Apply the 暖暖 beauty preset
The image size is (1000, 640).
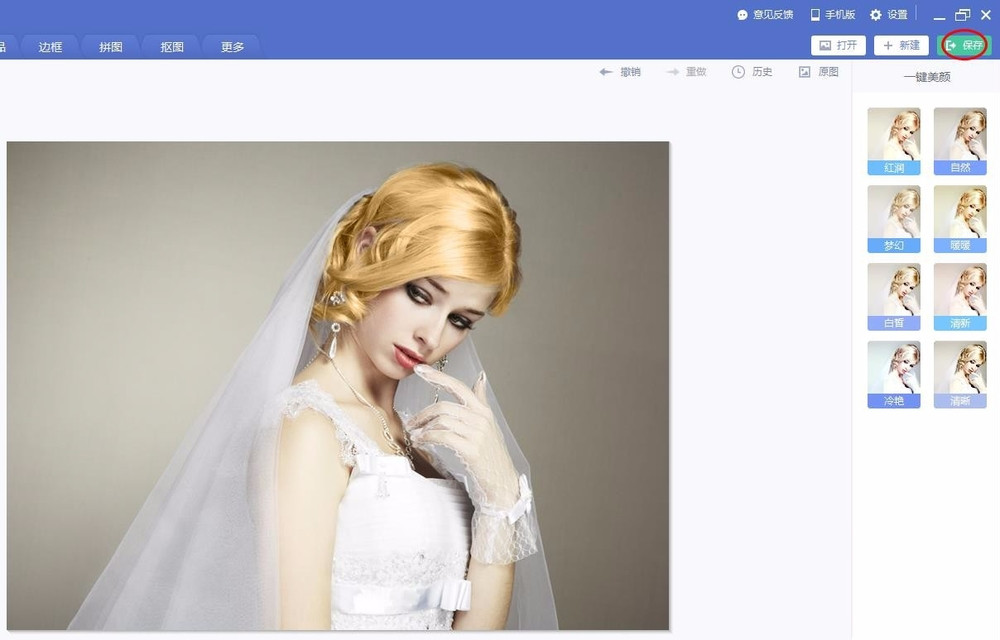coord(960,219)
